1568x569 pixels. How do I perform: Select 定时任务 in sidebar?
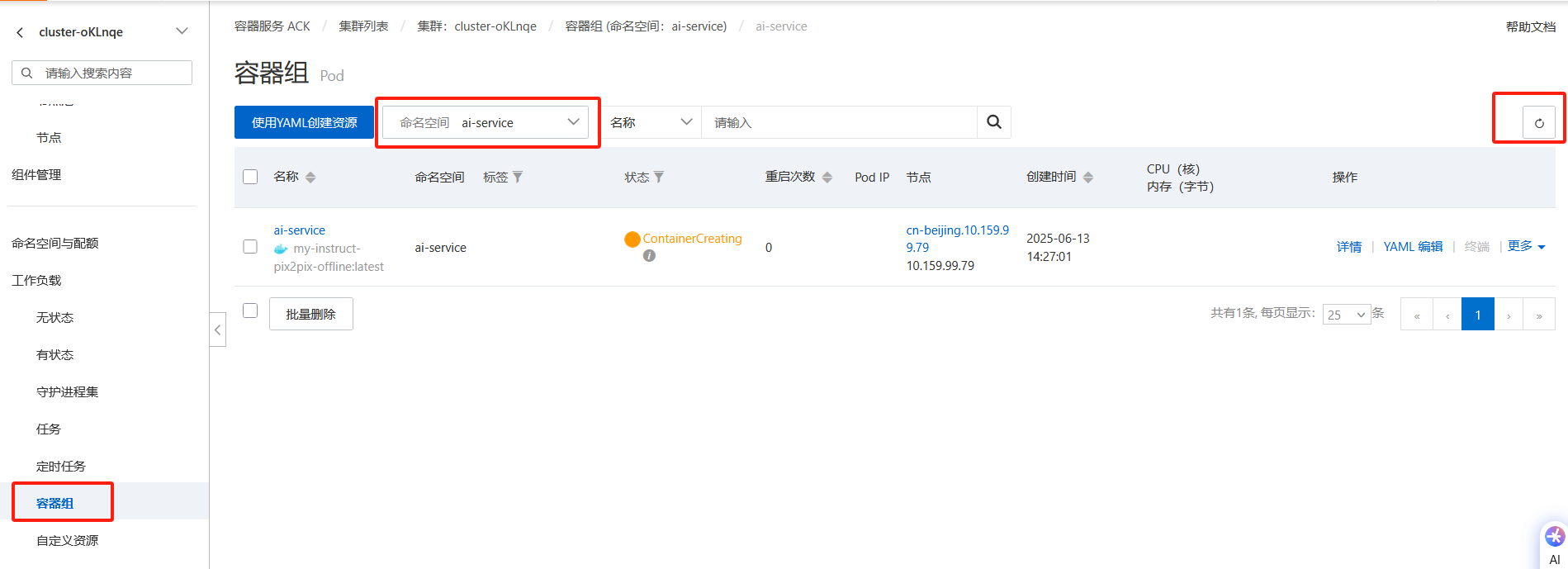(61, 467)
